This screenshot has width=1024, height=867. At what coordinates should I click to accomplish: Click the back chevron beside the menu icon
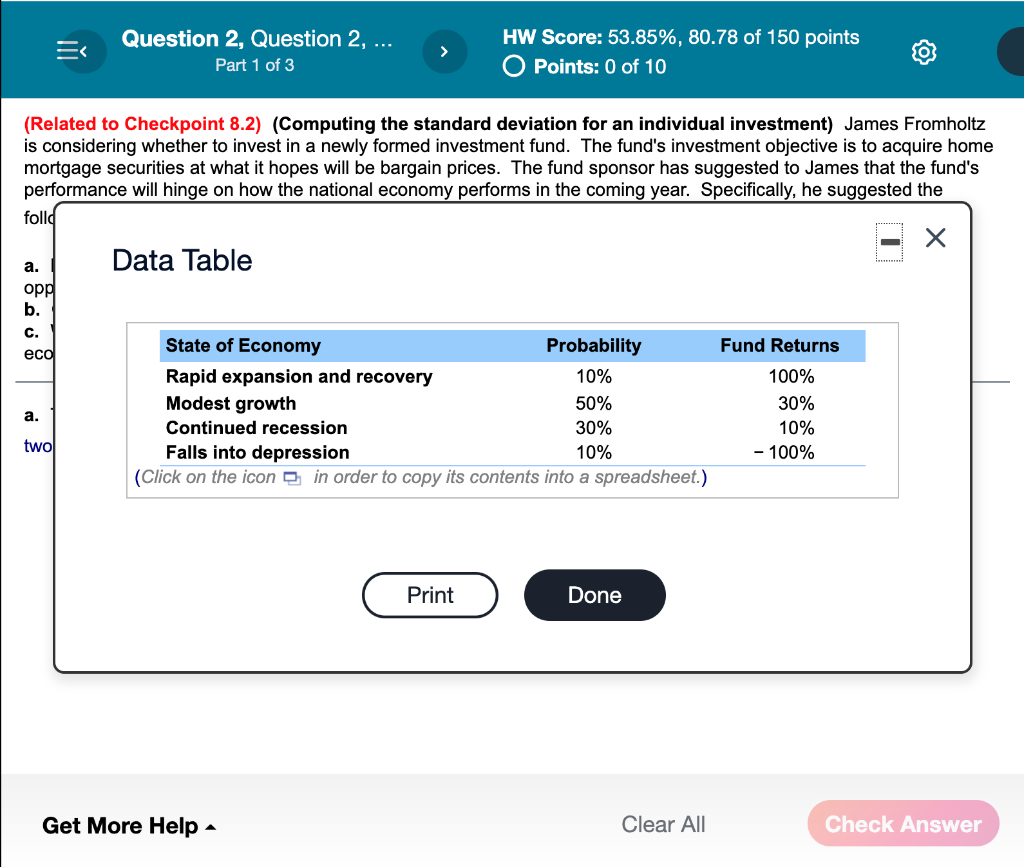(85, 51)
